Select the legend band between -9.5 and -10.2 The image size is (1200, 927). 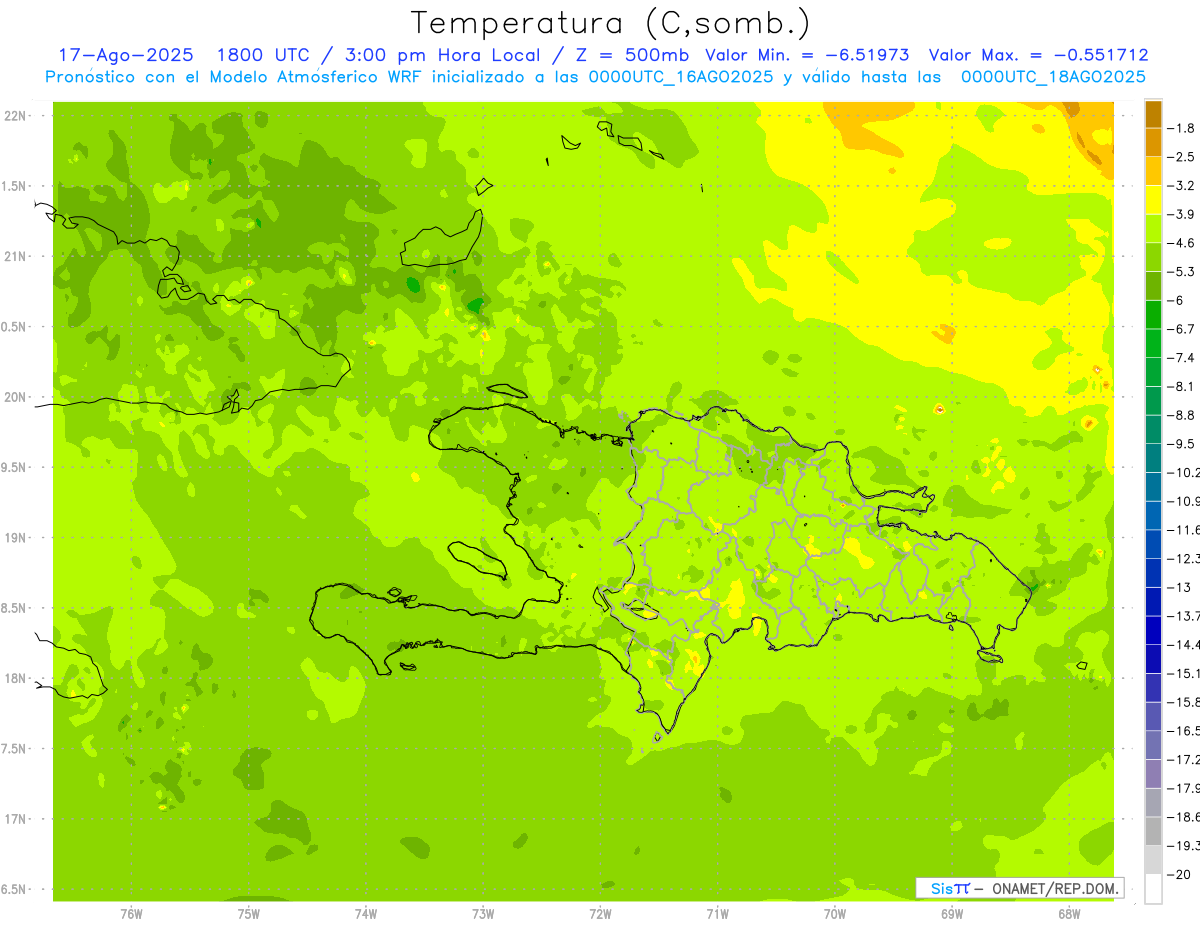pos(1153,458)
